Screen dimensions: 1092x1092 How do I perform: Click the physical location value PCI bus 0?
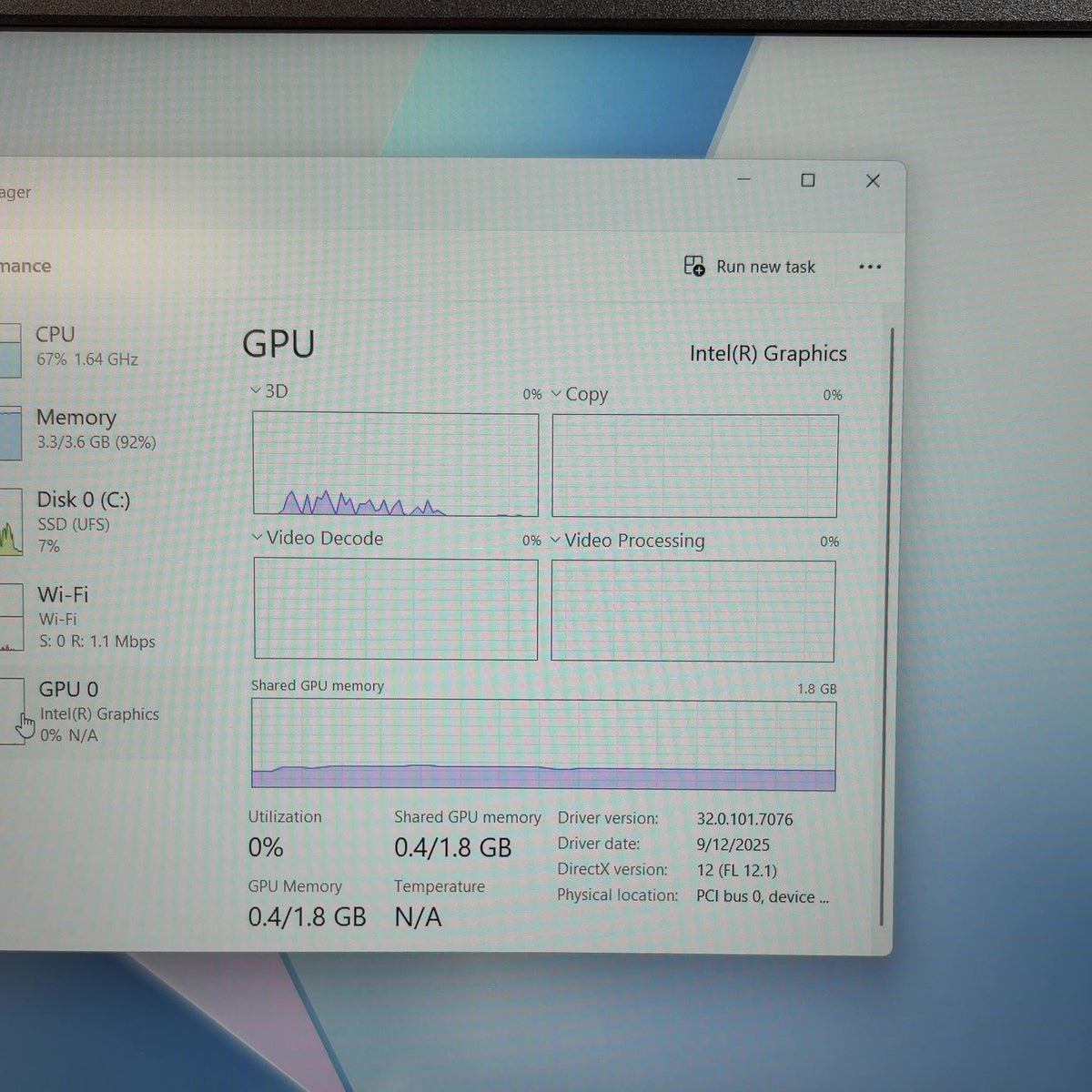coord(763,896)
